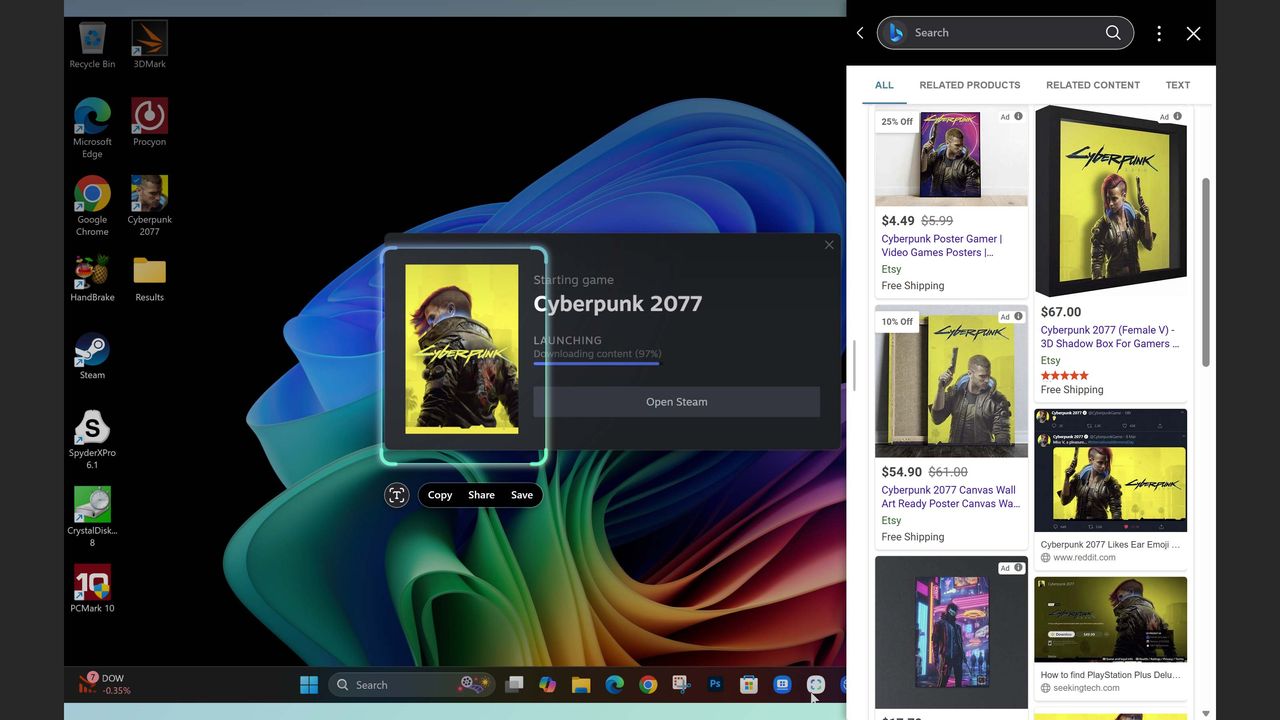Viewport: 1280px width, 720px height.
Task: Open File Explorer from the taskbar
Action: point(581,685)
